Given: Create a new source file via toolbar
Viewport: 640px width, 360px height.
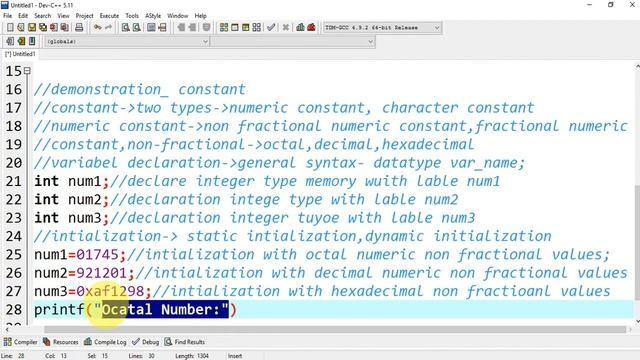Looking at the screenshot, I should click(x=10, y=27).
